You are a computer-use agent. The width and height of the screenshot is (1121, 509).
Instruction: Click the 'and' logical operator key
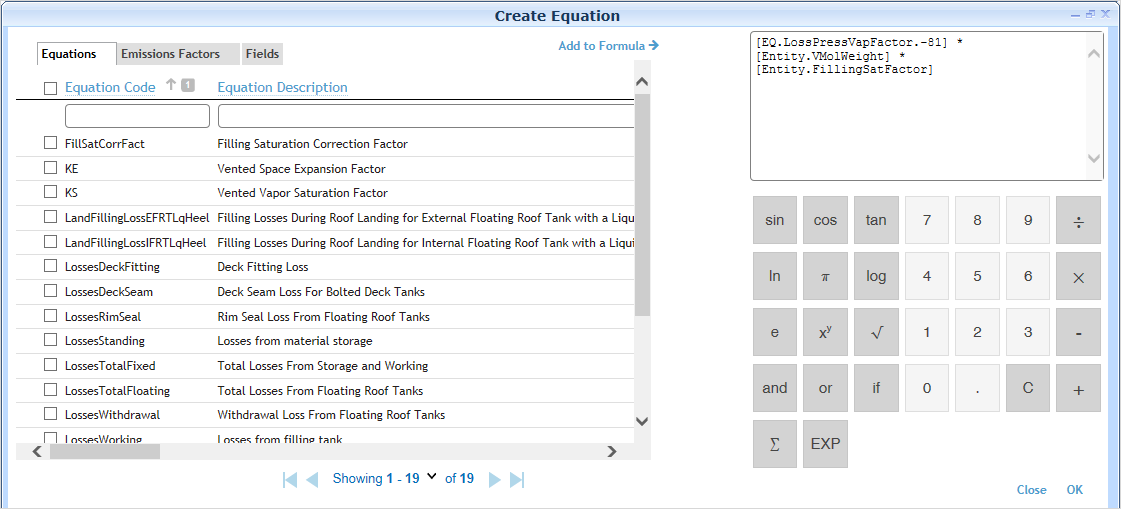pos(774,388)
